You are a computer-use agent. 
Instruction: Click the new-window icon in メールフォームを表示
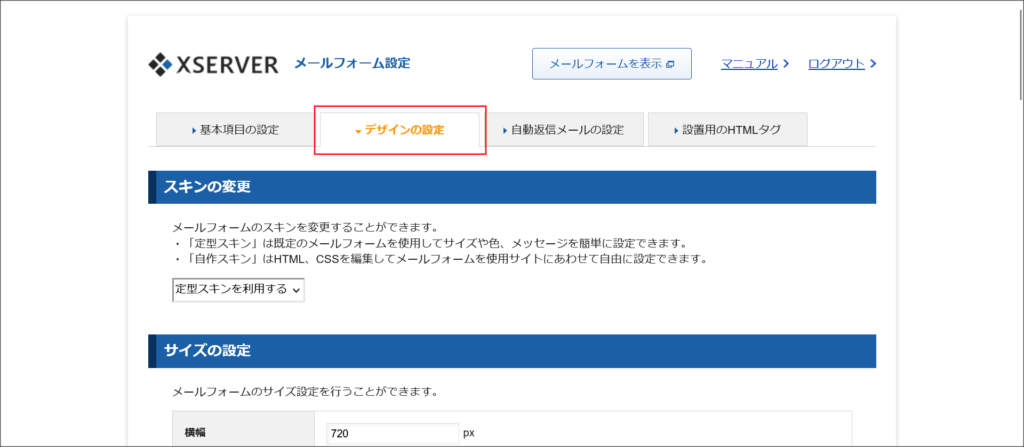[669, 65]
